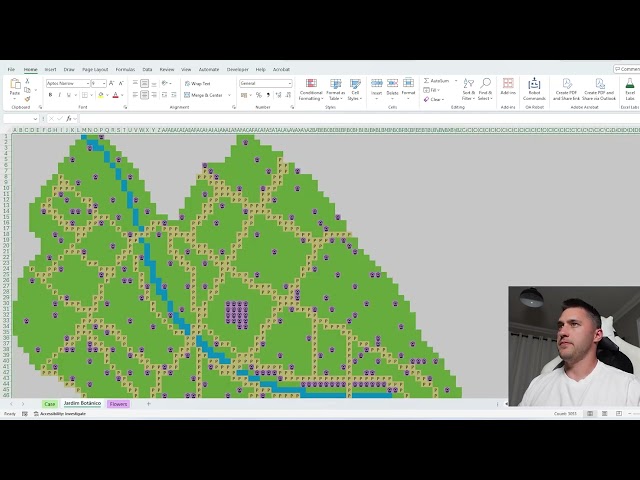Select the Format Painter brush

(x=27, y=99)
